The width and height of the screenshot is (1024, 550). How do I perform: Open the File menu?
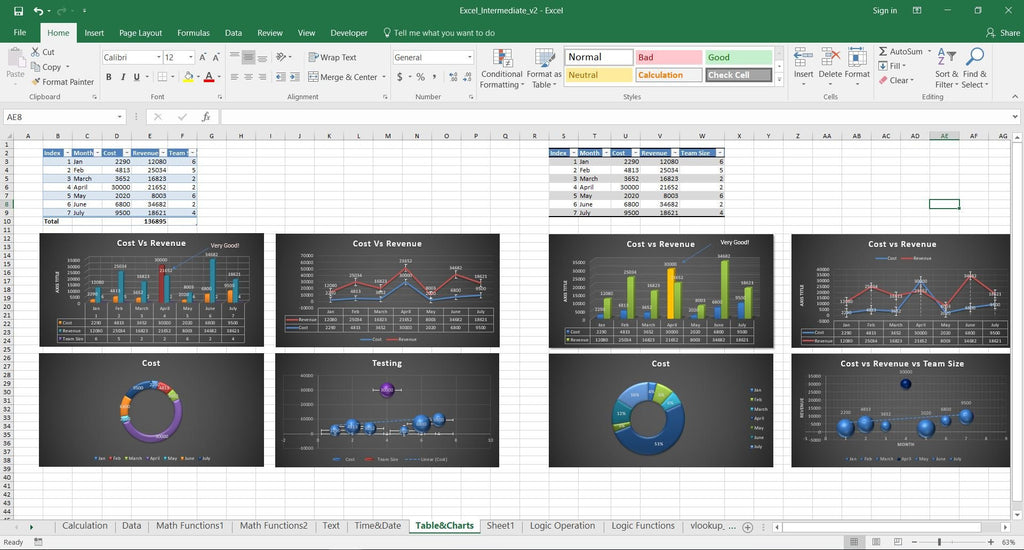[x=20, y=33]
